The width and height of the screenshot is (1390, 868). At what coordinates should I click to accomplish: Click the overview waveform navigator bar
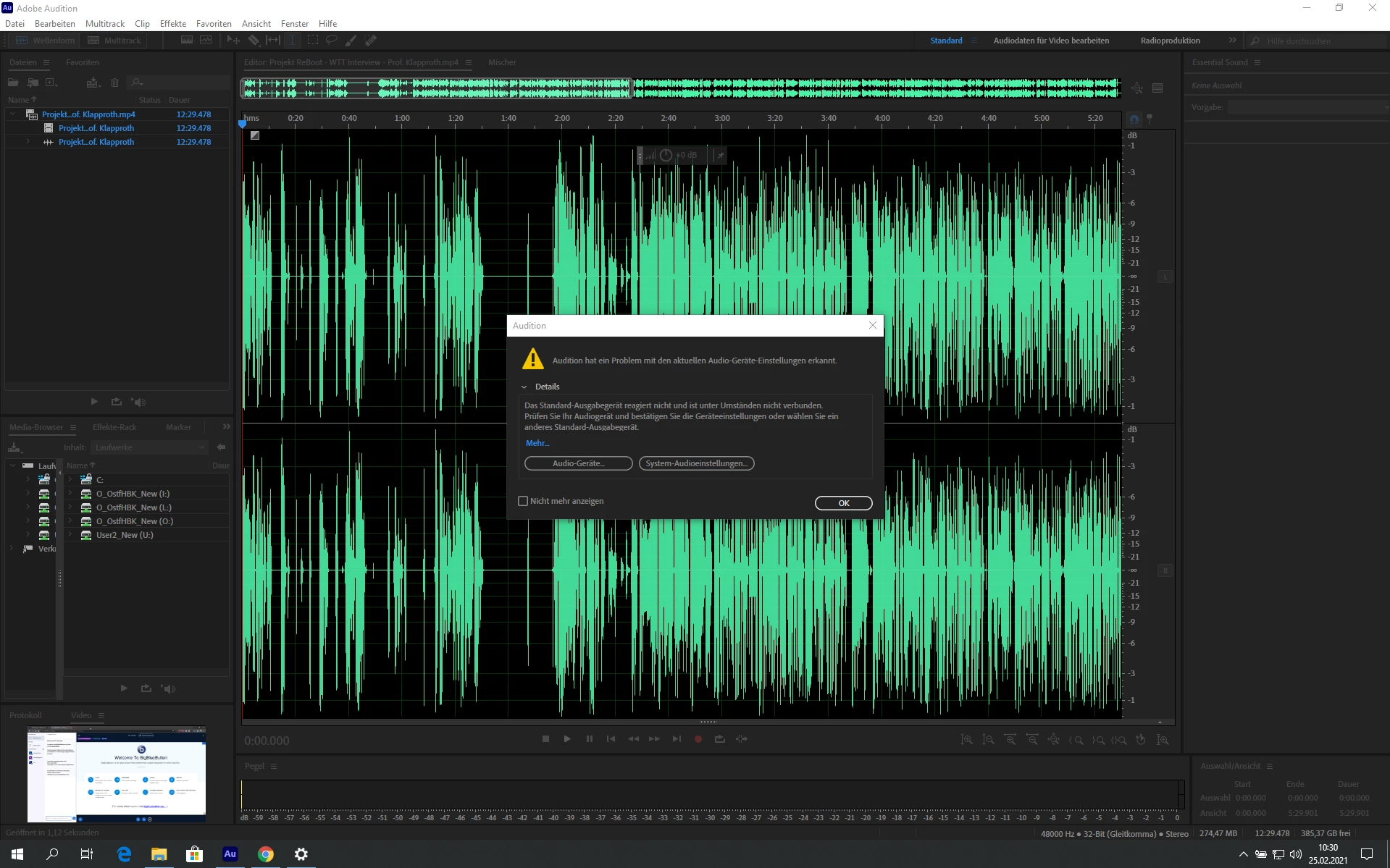(681, 88)
